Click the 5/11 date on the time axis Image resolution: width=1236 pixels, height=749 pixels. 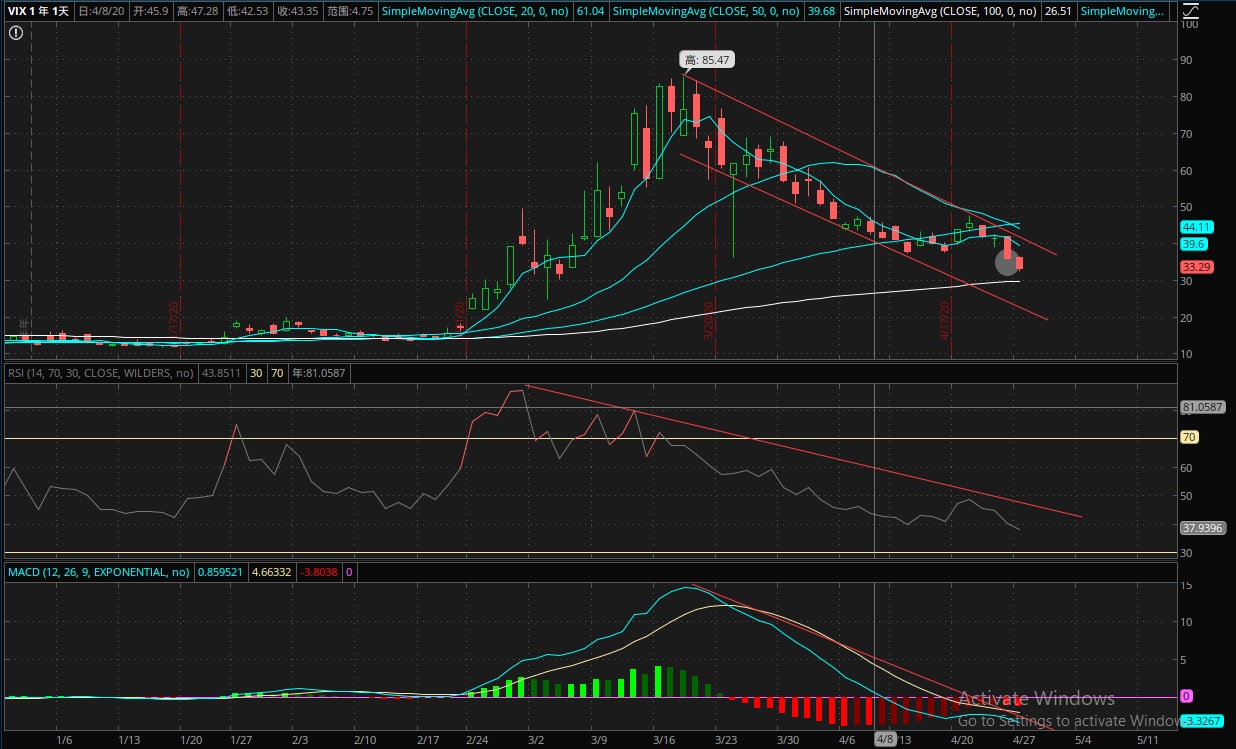click(1149, 740)
